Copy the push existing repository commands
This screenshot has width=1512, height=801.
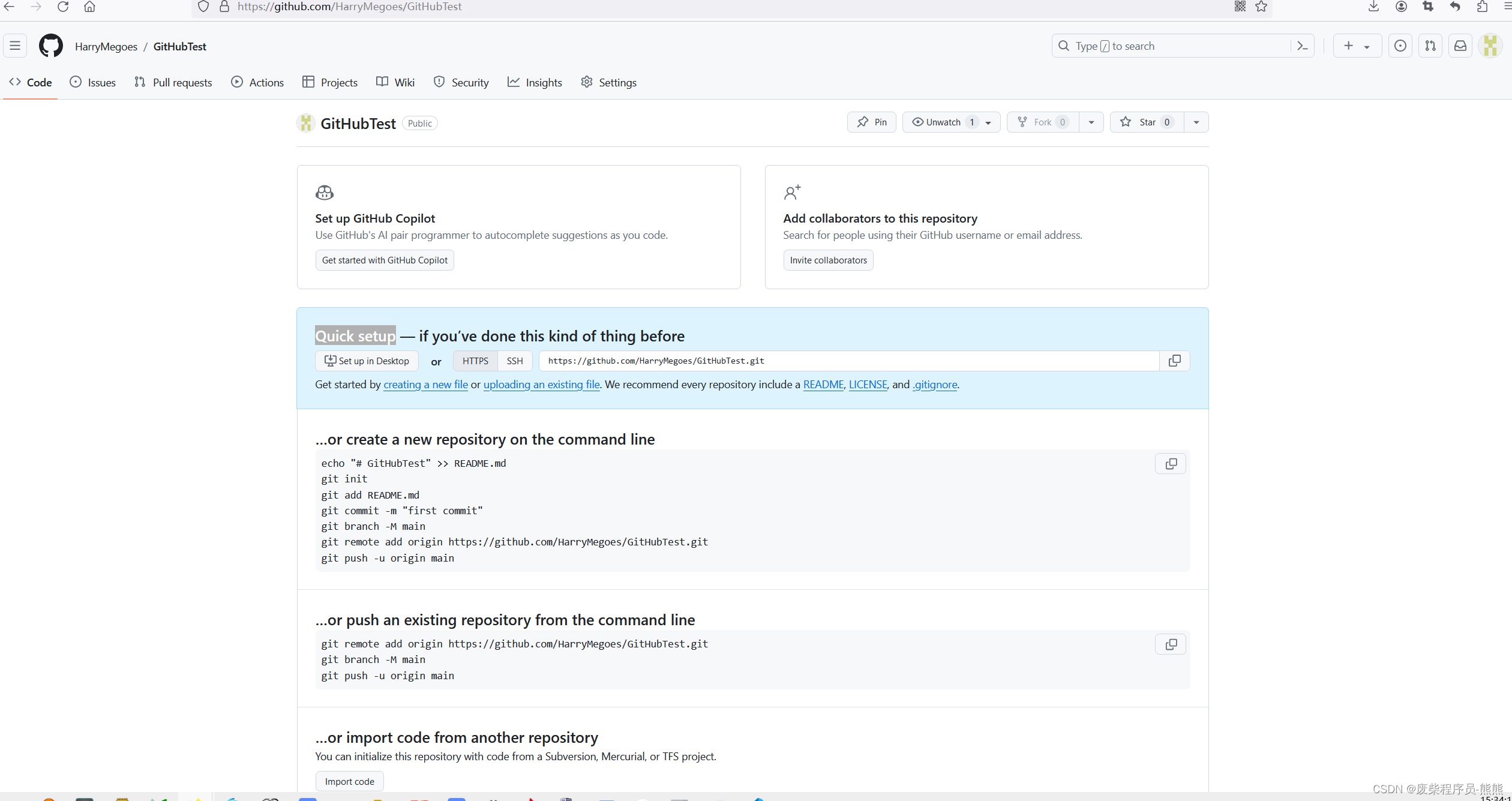pyautogui.click(x=1171, y=644)
